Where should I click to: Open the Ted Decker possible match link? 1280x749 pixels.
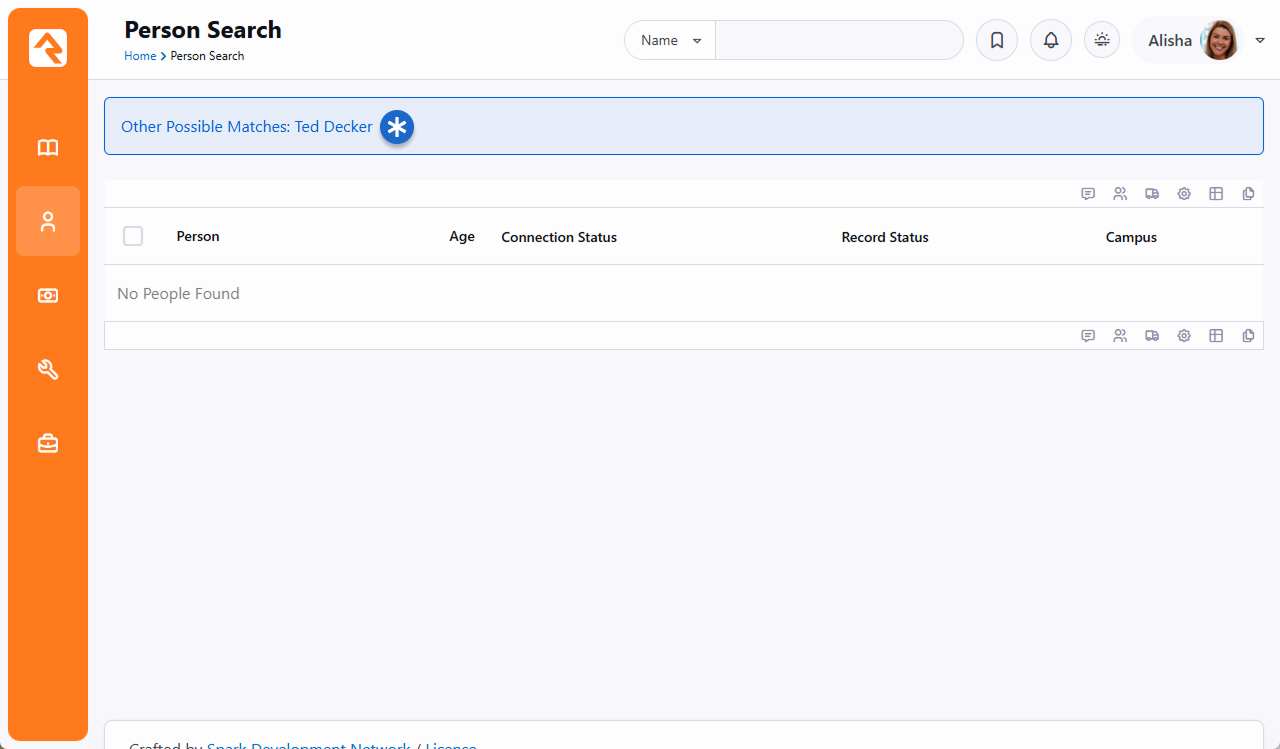(333, 127)
